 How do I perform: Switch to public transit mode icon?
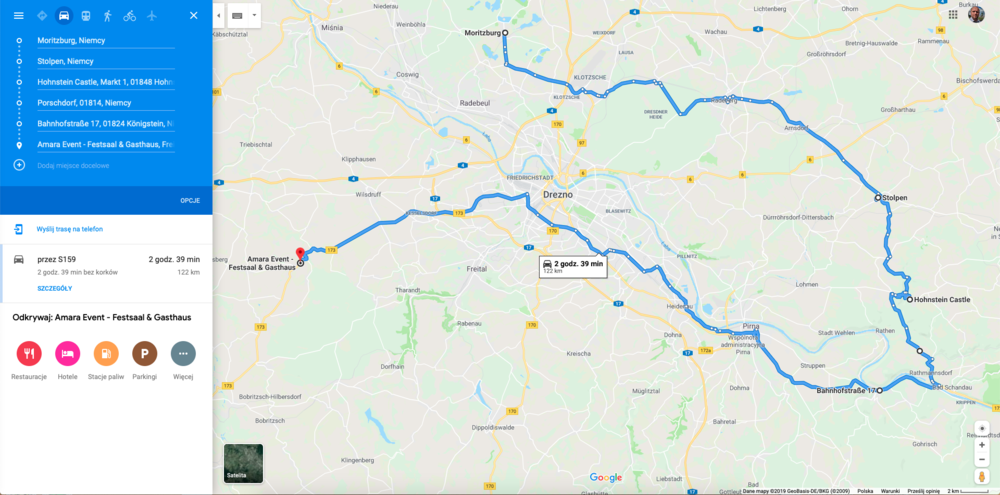pos(85,15)
